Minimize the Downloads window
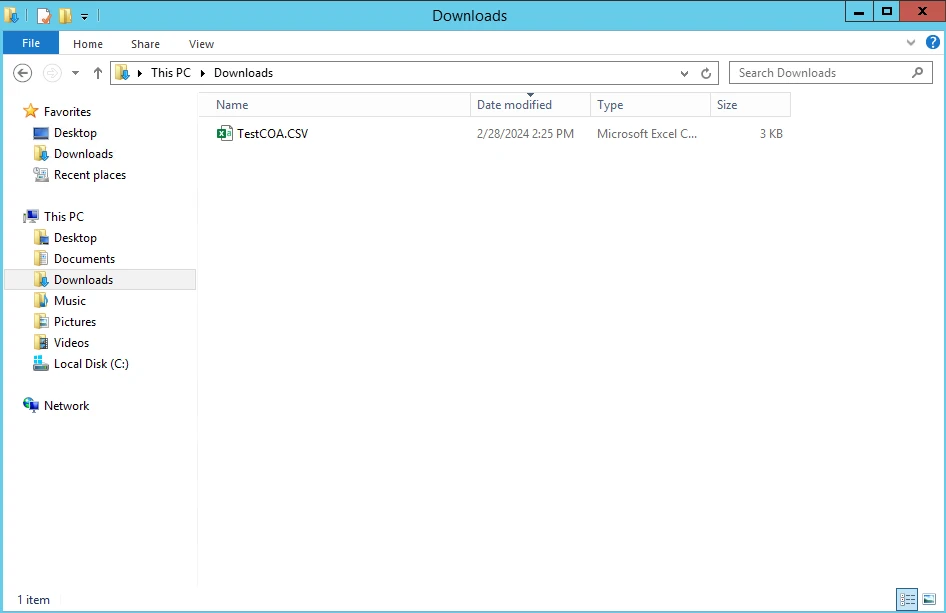This screenshot has width=946, height=613. click(x=859, y=11)
